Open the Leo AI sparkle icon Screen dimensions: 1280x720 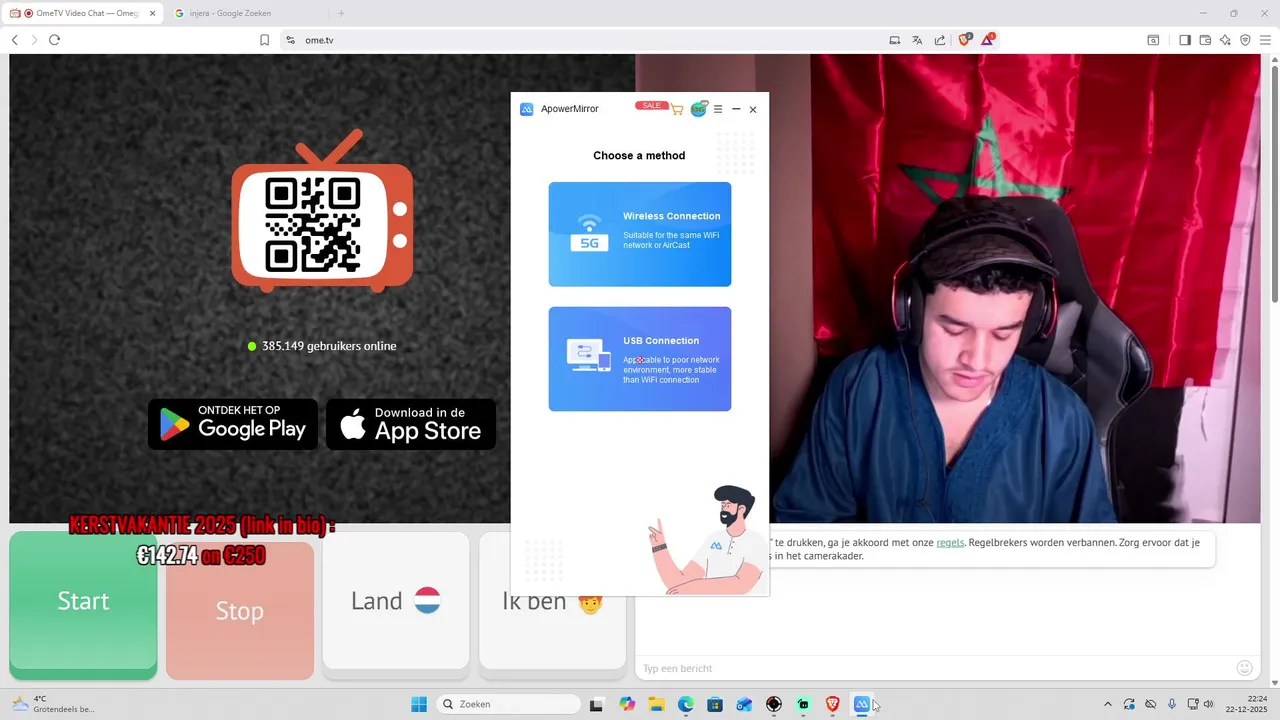1225,40
